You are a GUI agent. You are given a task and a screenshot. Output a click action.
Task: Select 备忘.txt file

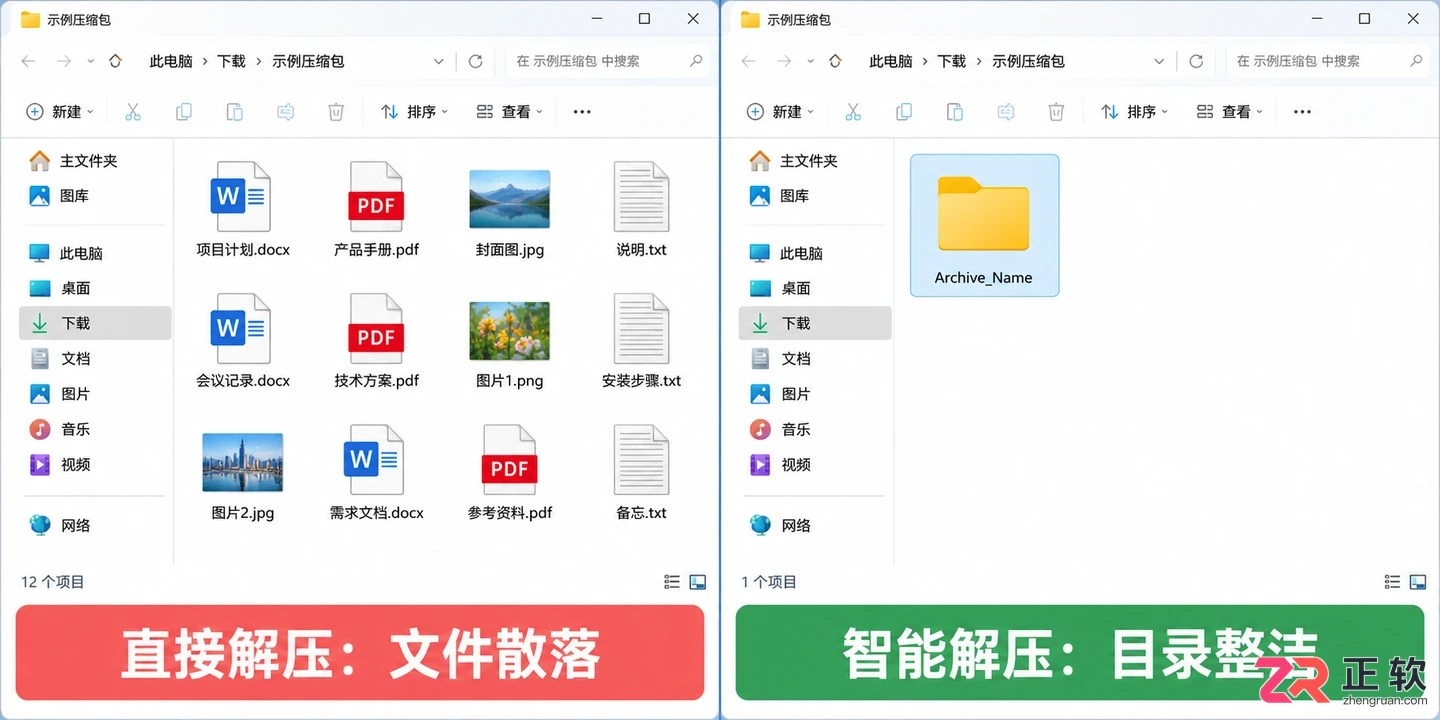pos(641,474)
